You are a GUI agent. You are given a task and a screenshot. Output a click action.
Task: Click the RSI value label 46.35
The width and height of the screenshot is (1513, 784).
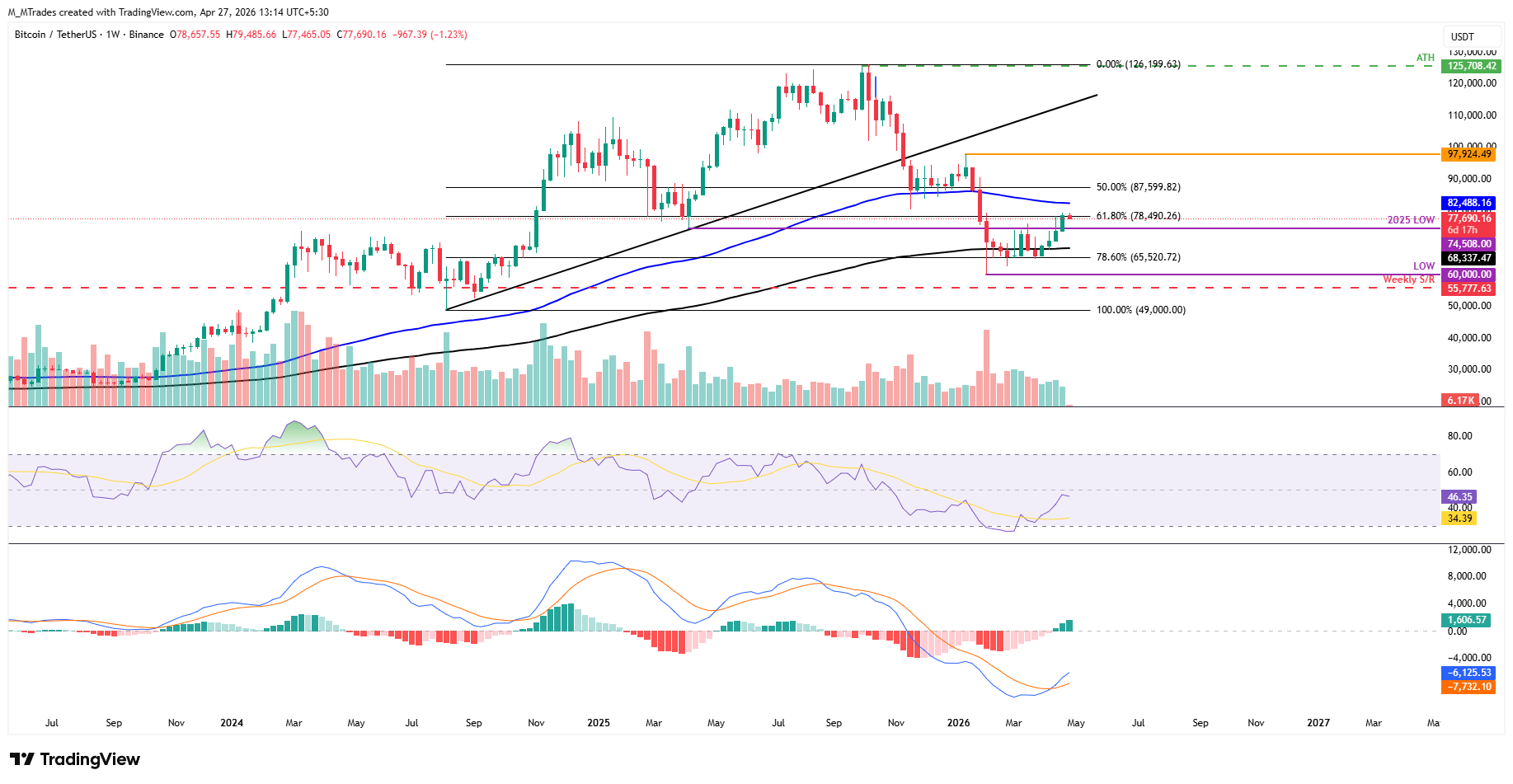[x=1459, y=497]
